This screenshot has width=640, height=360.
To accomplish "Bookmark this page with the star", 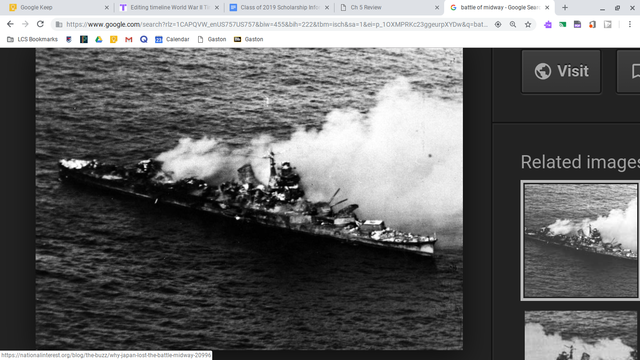I will click(528, 24).
